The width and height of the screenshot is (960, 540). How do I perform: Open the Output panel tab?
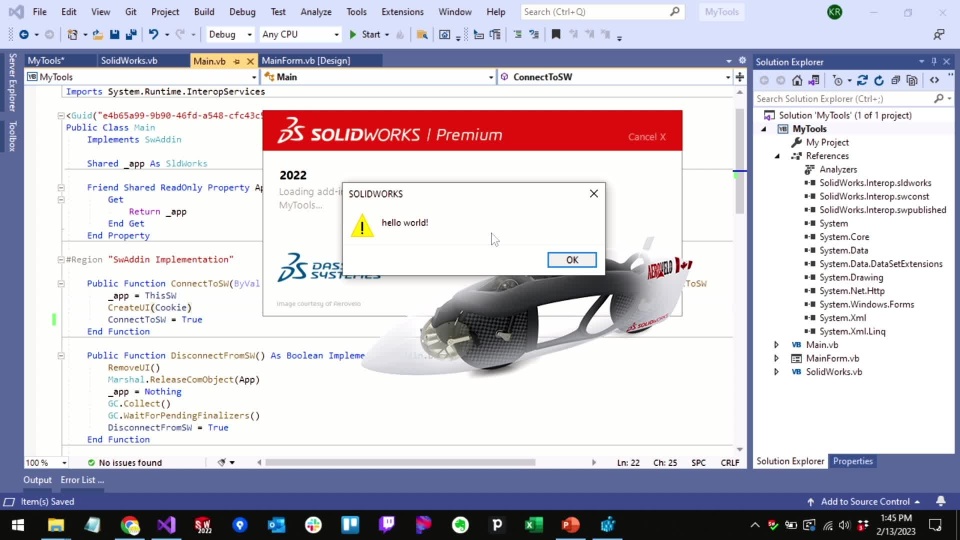(37, 480)
